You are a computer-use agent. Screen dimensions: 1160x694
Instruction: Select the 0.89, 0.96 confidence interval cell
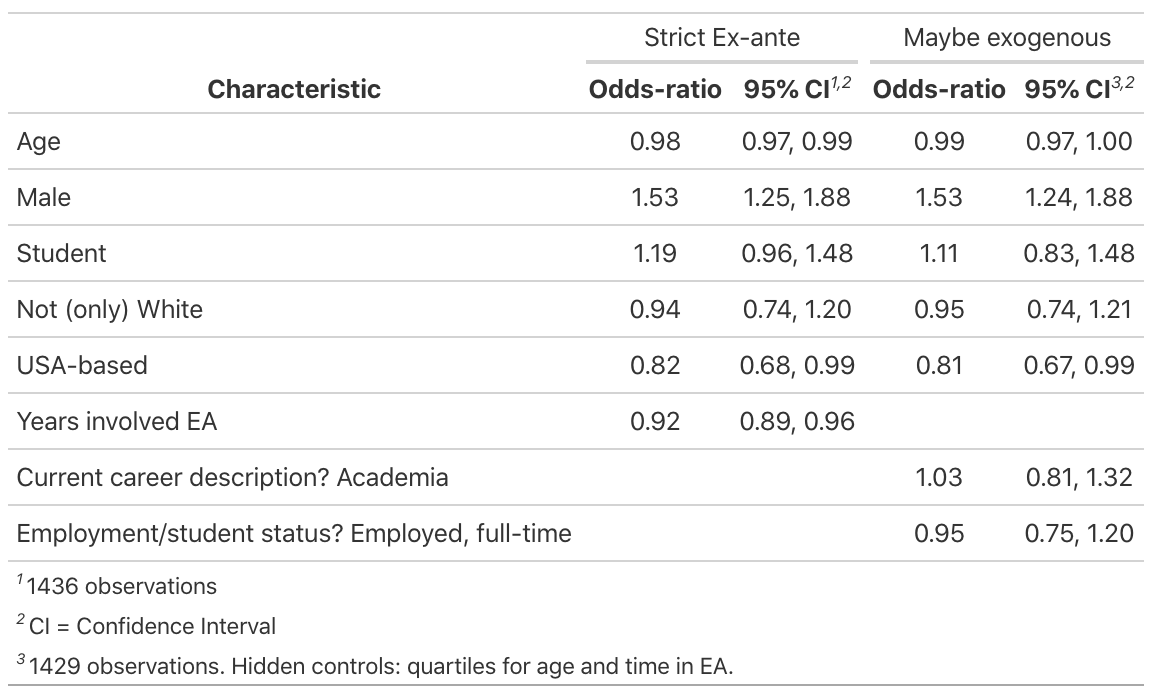[797, 422]
